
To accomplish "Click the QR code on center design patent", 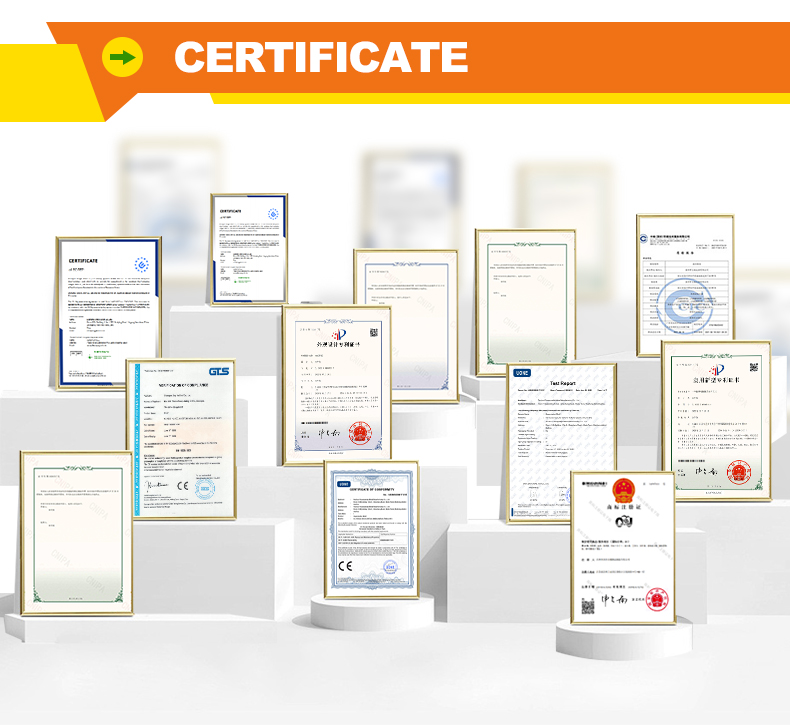I will [x=374, y=333].
